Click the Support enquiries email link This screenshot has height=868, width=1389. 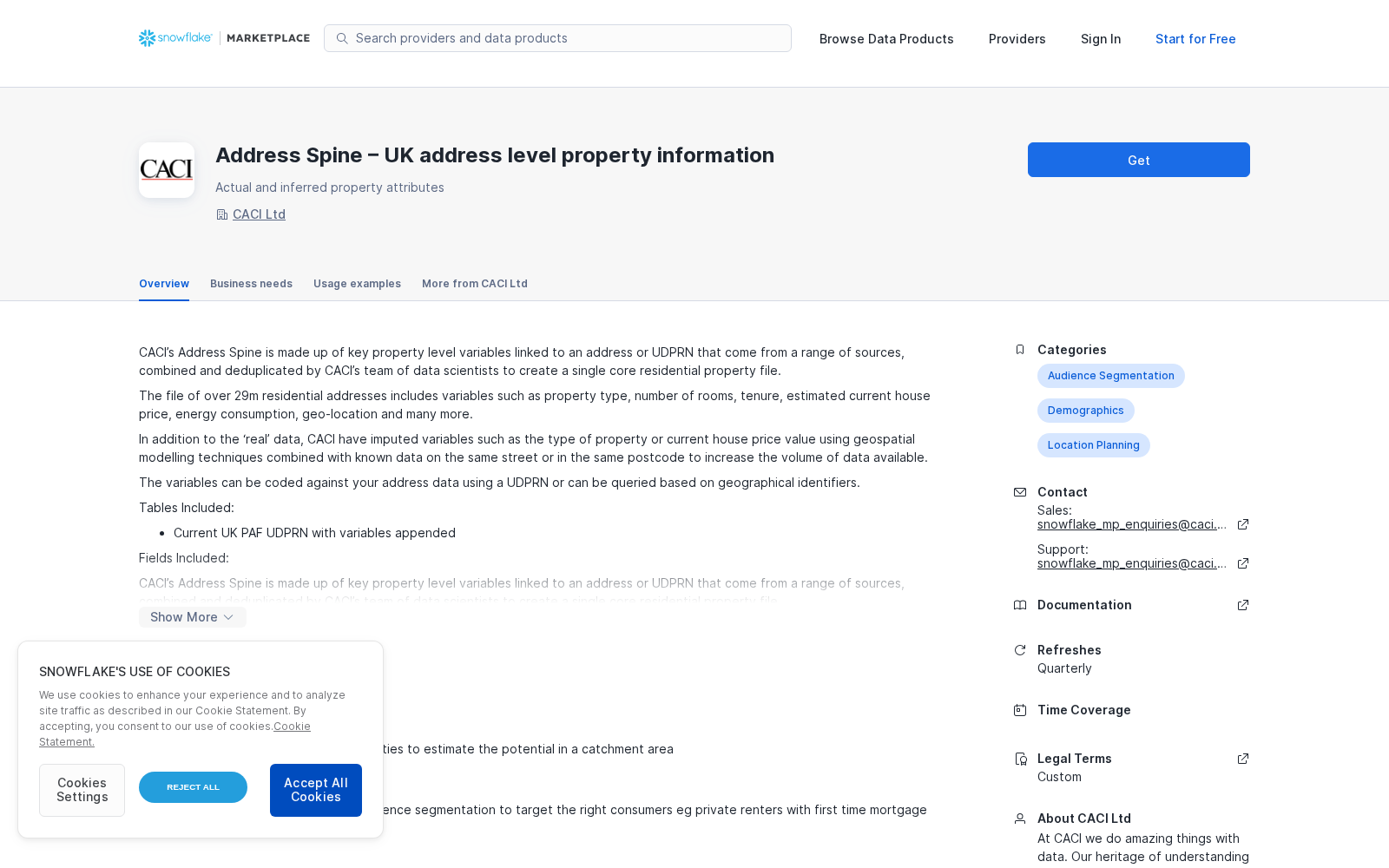[1132, 563]
